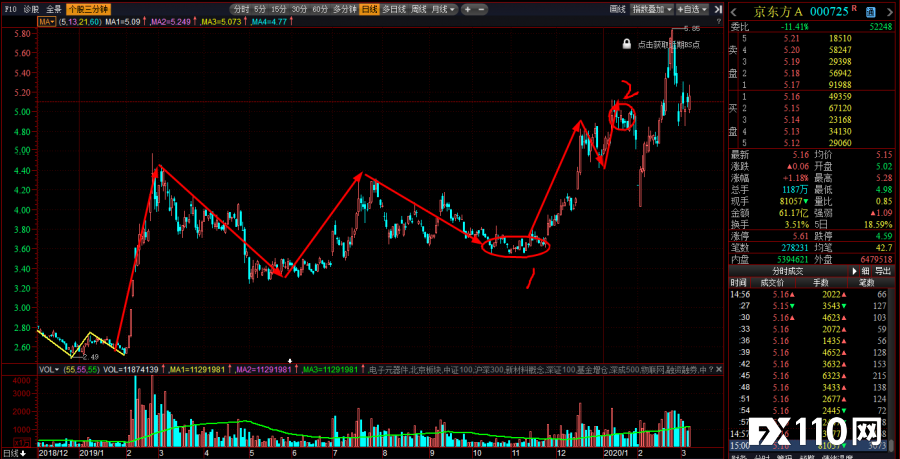Show detailed trades with 细 button
This screenshot has width=900, height=459.
coord(866,271)
